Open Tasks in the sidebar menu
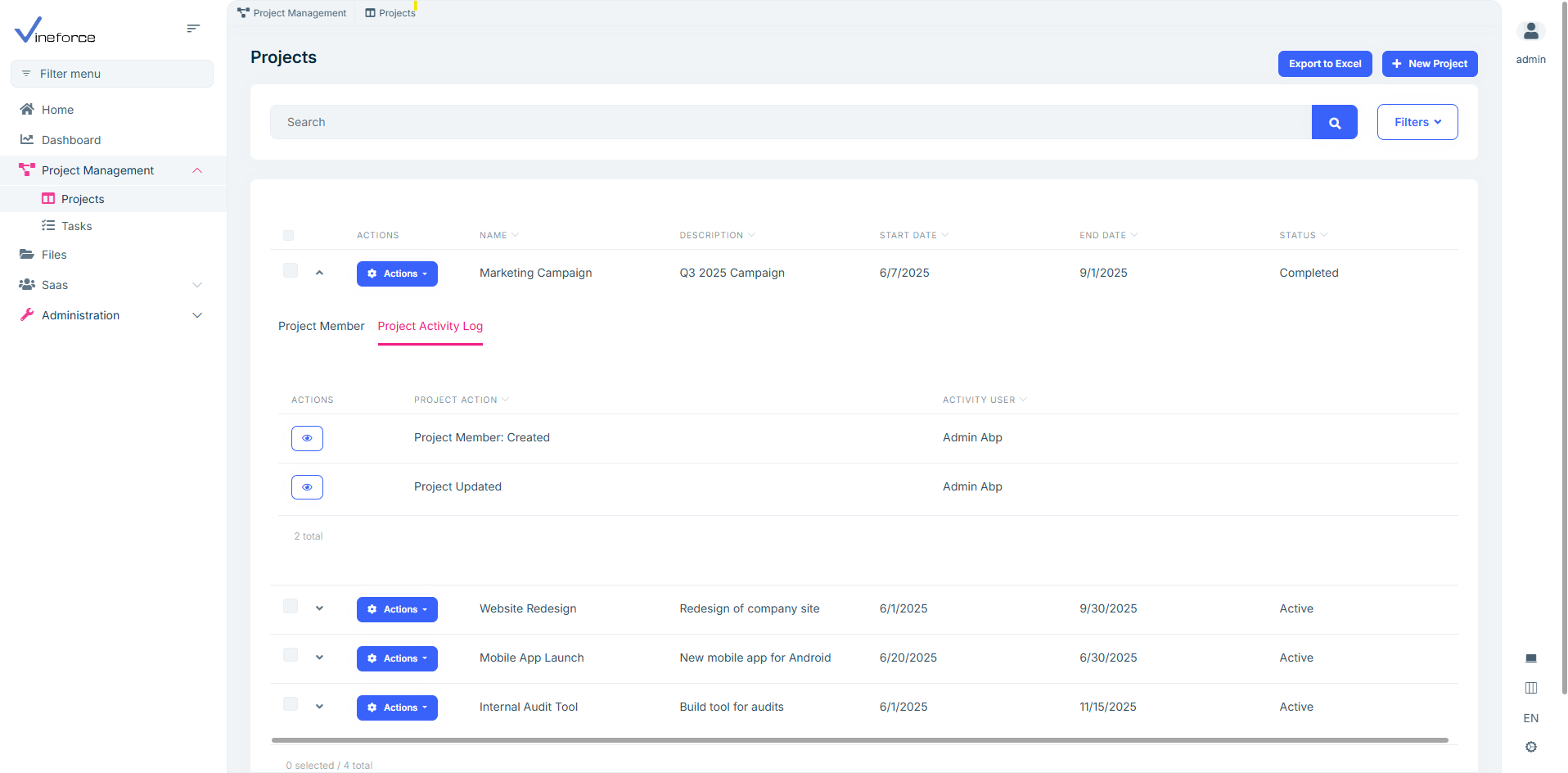This screenshot has height=773, width=1568. pyautogui.click(x=76, y=226)
